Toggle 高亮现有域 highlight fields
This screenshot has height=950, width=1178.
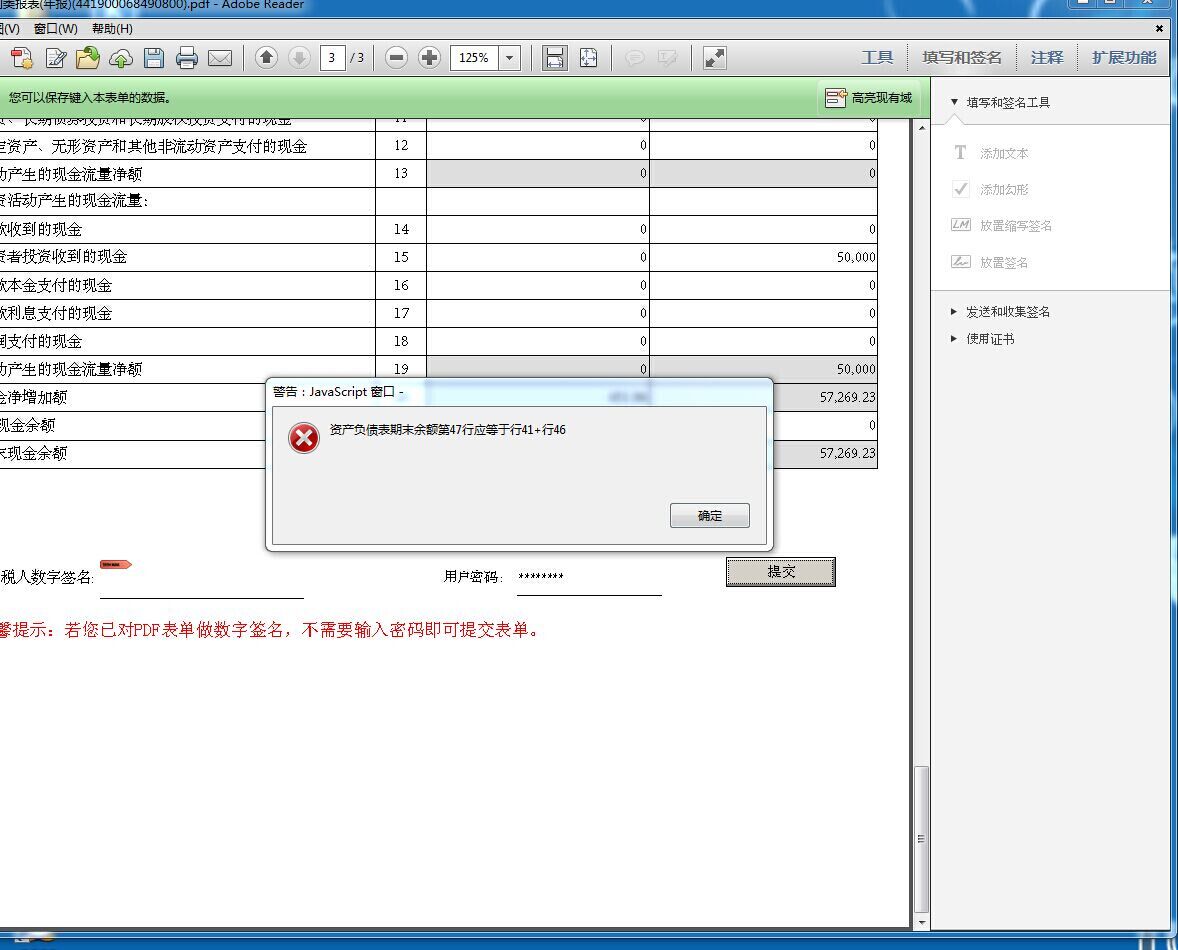[x=868, y=98]
